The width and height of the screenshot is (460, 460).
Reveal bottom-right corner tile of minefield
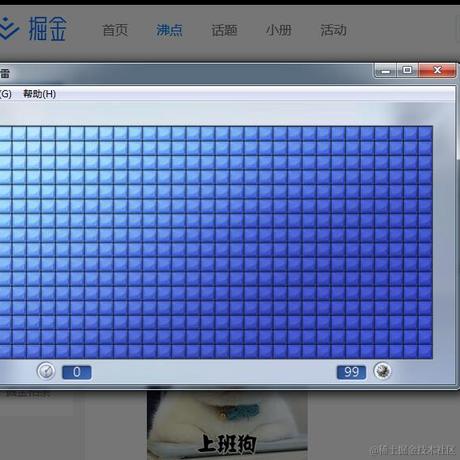click(x=426, y=352)
